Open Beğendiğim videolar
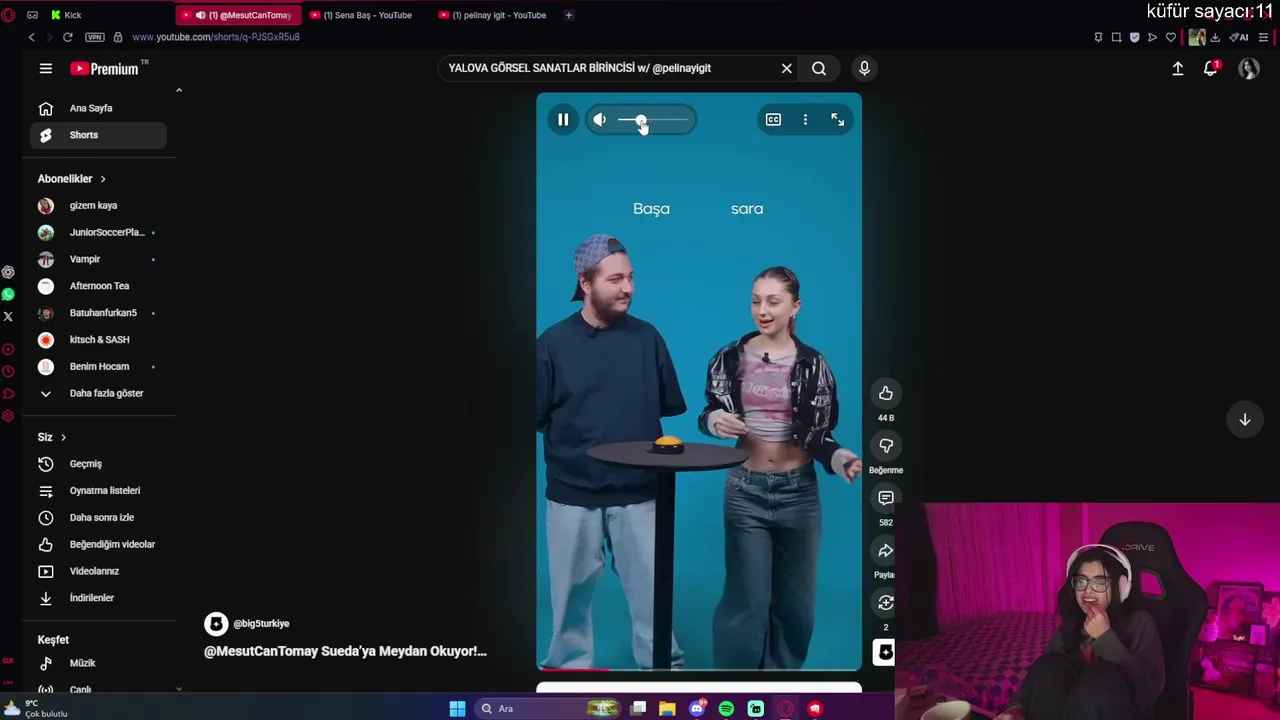 (98, 544)
